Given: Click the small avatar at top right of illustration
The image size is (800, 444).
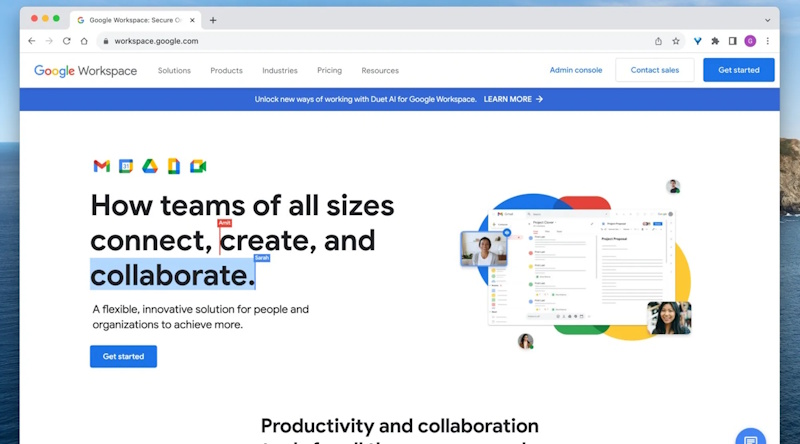Looking at the screenshot, I should (673, 186).
